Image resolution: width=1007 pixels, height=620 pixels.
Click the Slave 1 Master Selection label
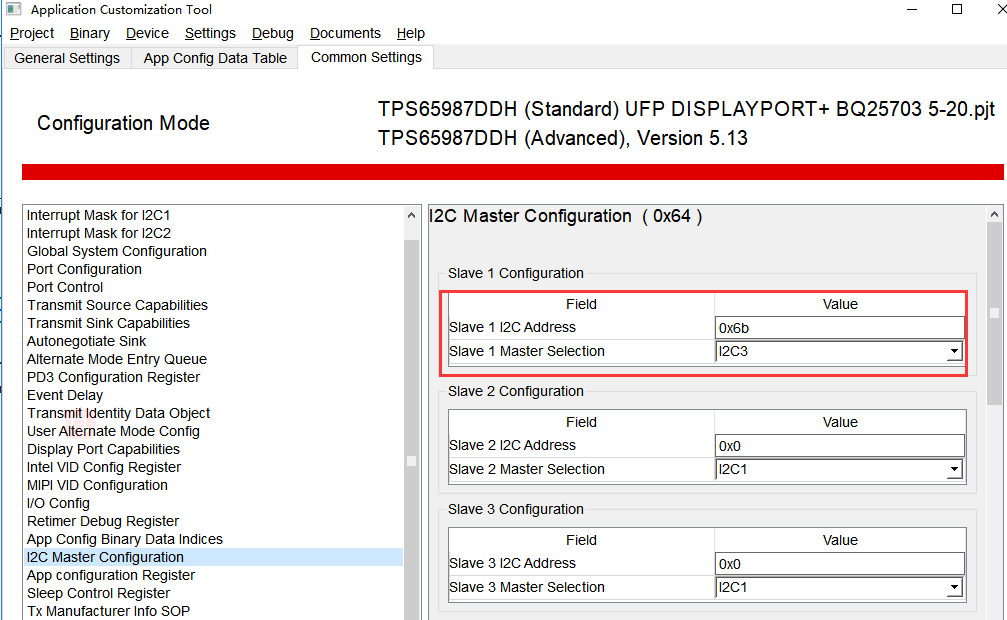527,351
